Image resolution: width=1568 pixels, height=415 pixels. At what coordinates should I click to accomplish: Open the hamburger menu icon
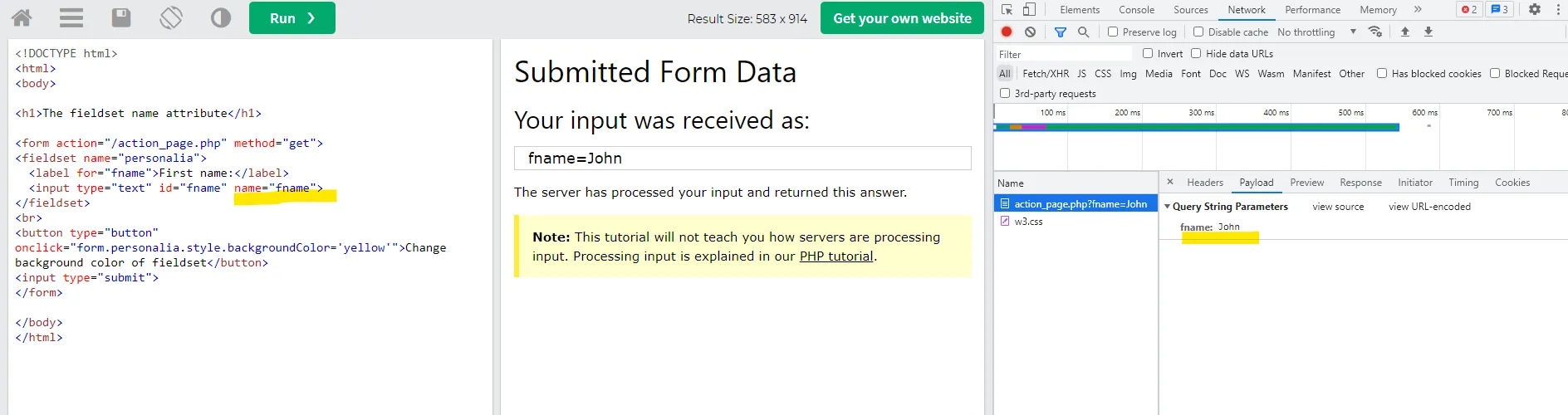pyautogui.click(x=71, y=17)
